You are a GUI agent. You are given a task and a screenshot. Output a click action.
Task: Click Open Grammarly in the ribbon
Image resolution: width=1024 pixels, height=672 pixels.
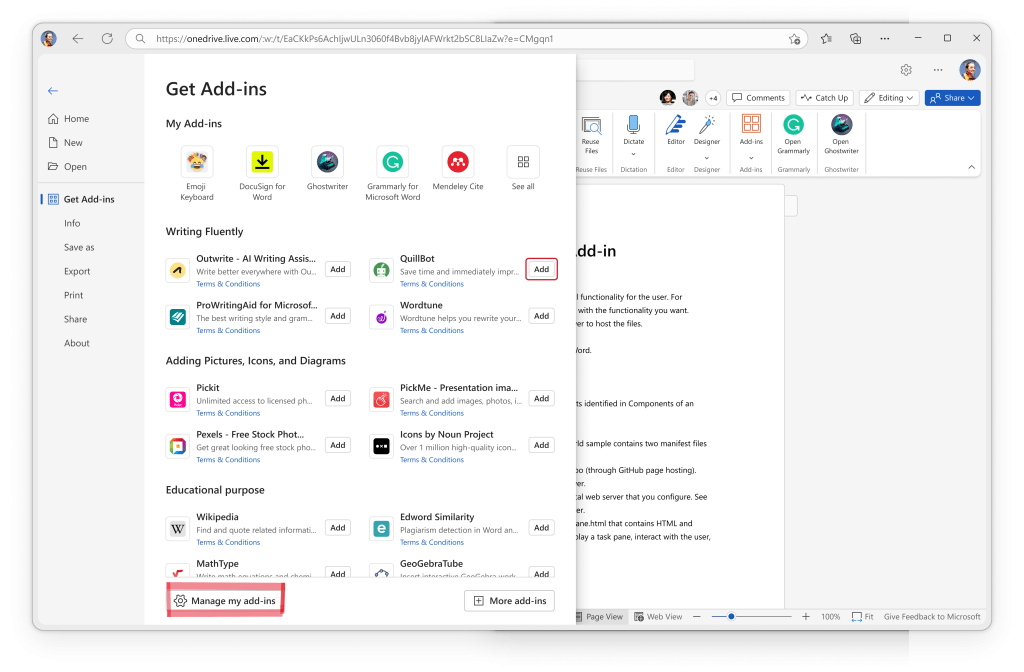pyautogui.click(x=793, y=135)
